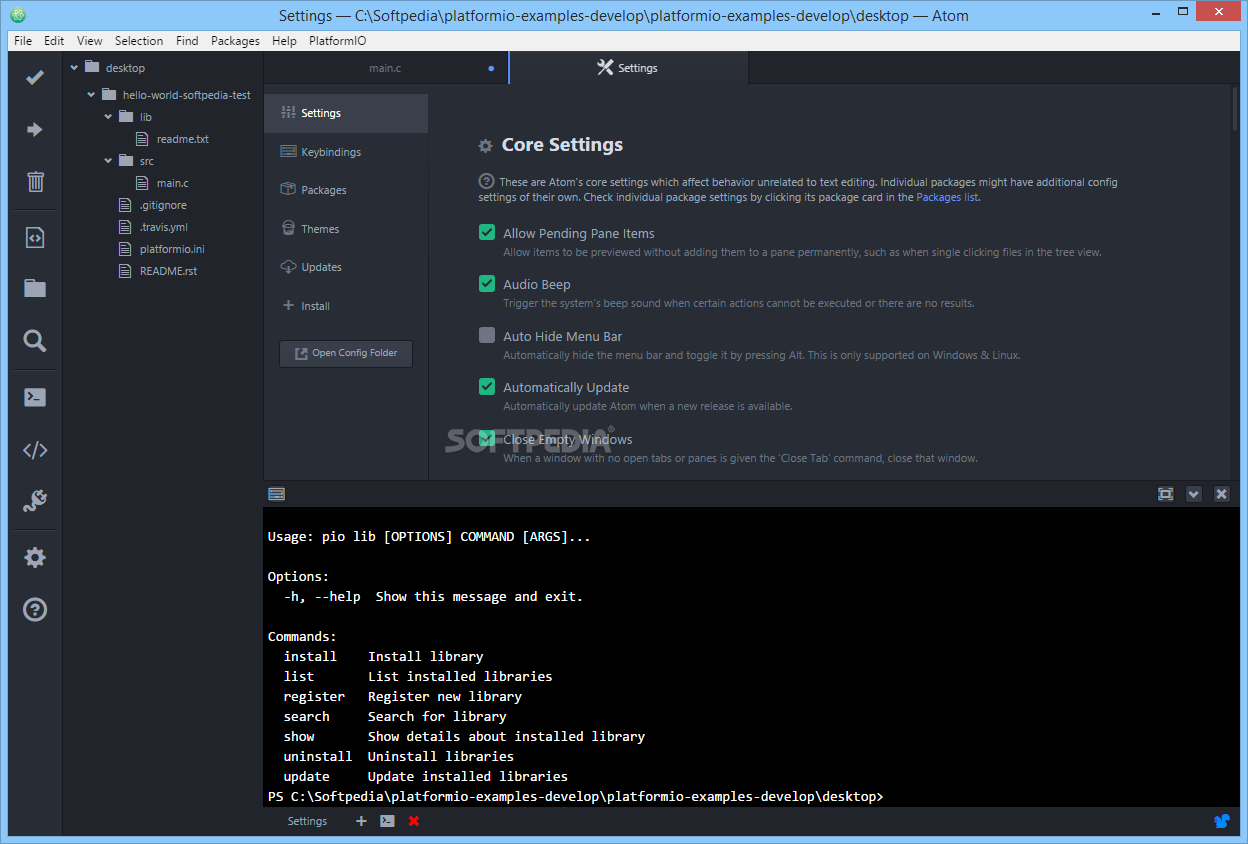The image size is (1248, 844).
Task: Go to Install settings section
Action: (x=346, y=306)
